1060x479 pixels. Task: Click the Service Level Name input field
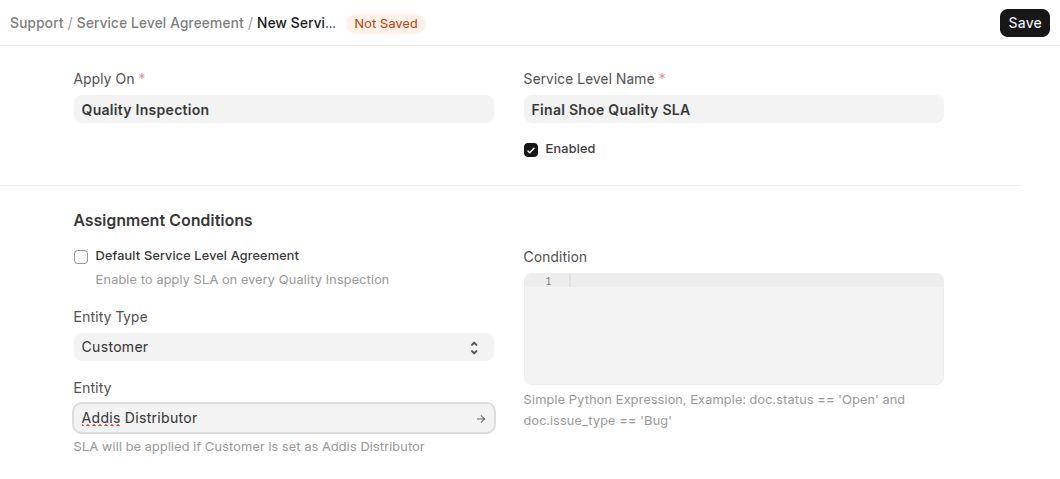(x=733, y=110)
